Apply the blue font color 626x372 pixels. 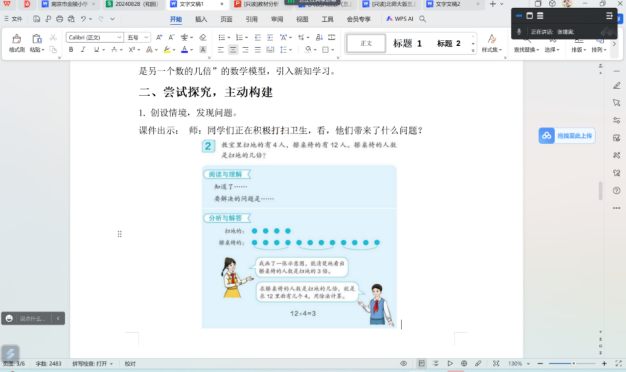click(184, 49)
